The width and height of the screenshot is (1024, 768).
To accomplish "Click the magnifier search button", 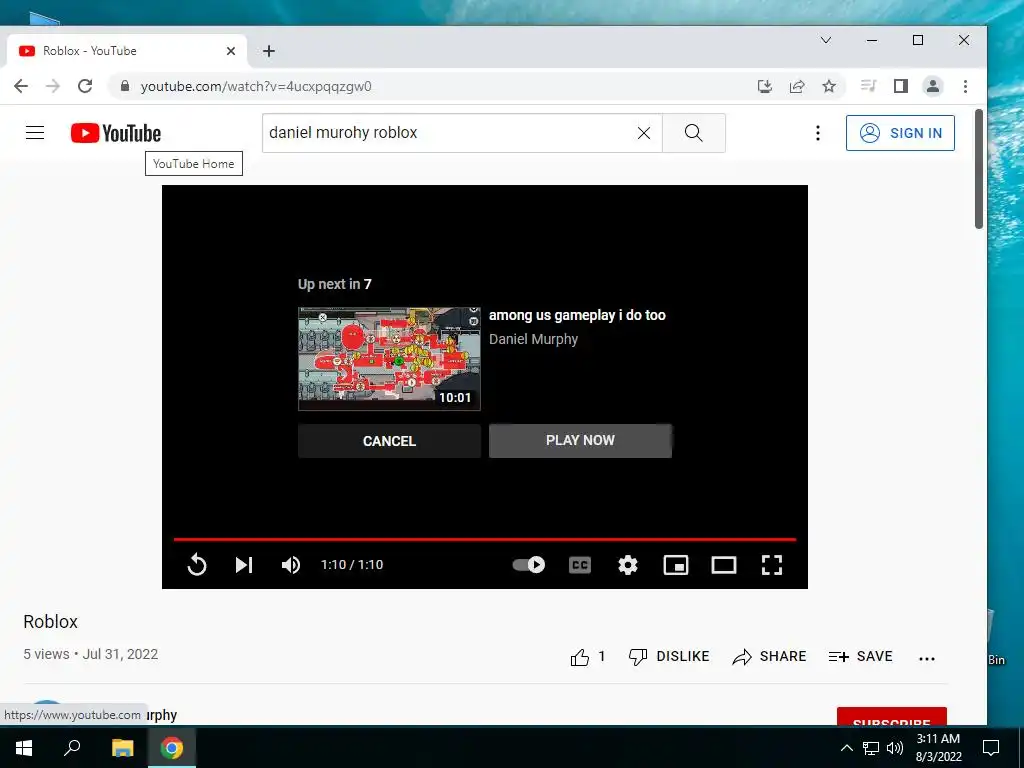I will coord(694,133).
